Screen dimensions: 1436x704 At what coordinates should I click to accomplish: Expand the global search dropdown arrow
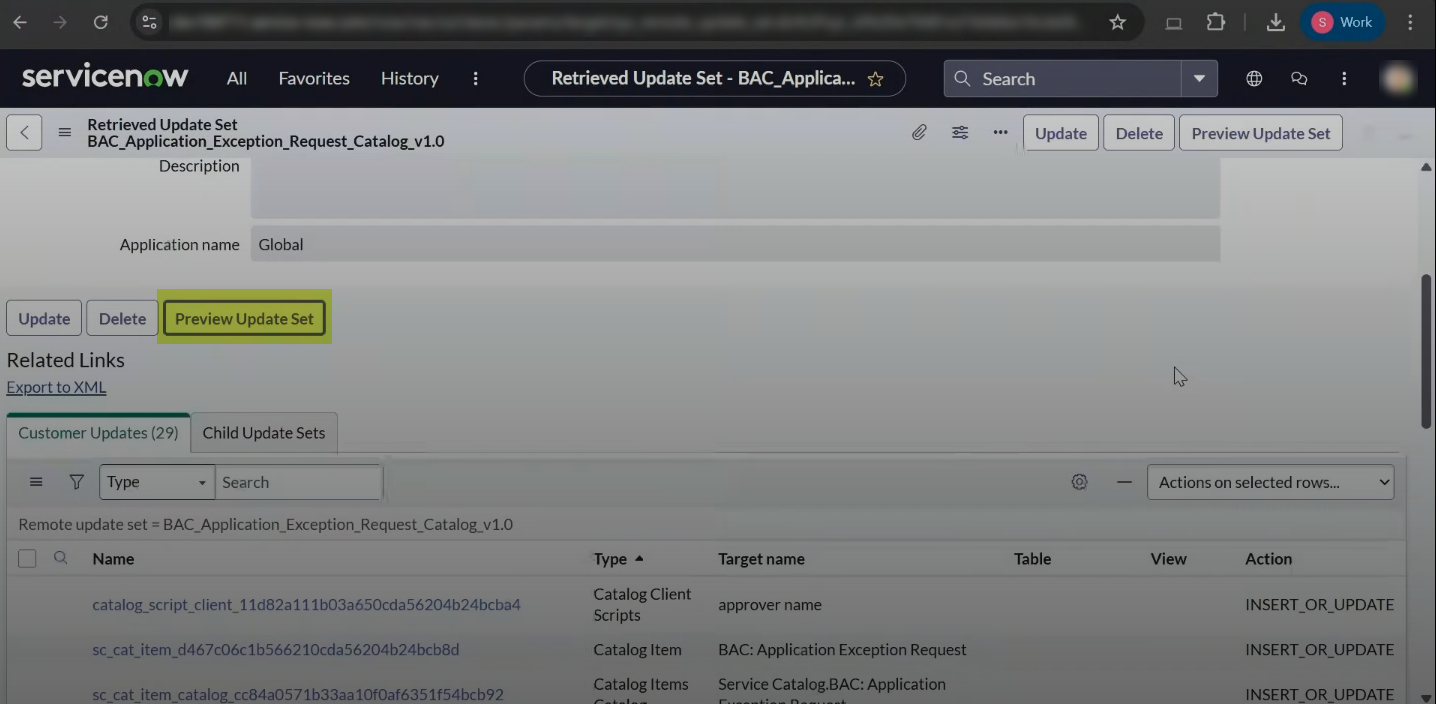(1199, 79)
